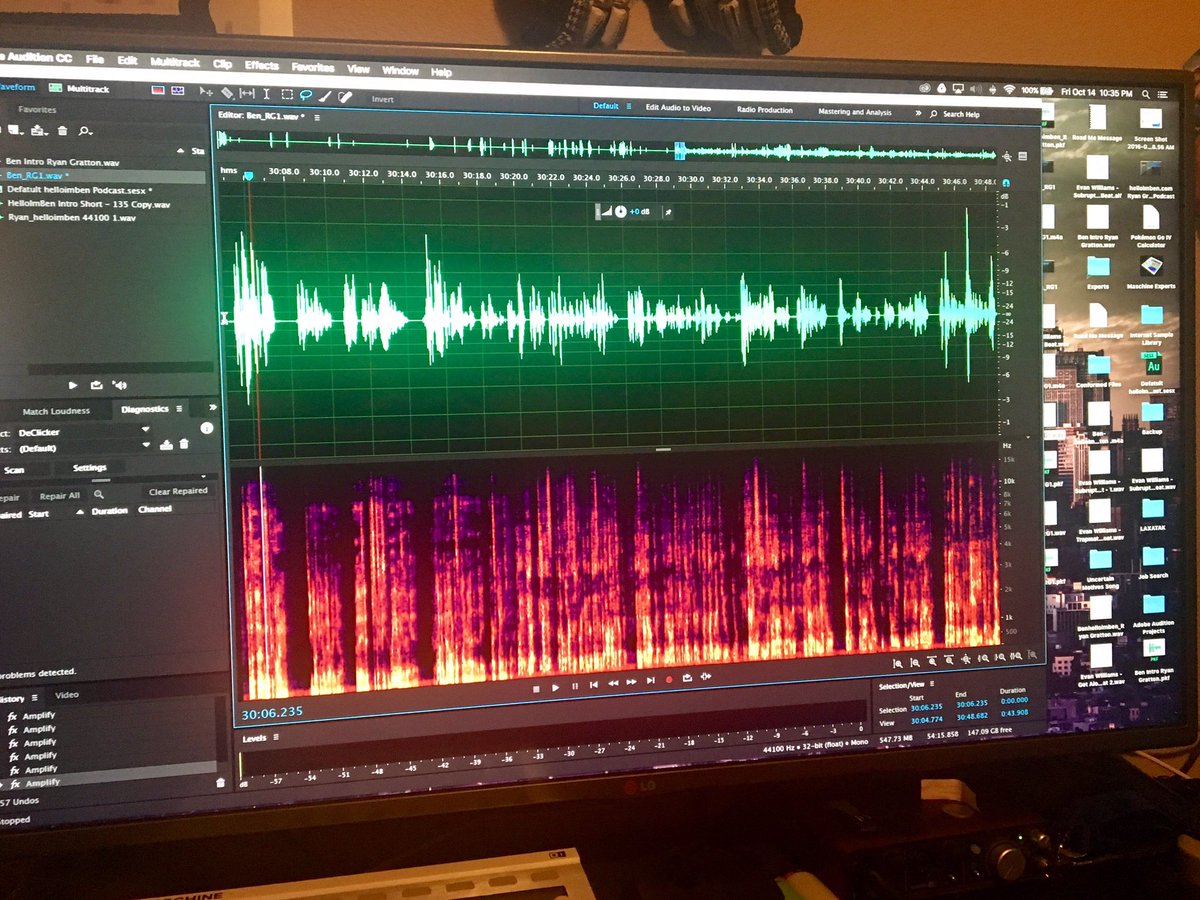Click the Loop preview icon in Files panel
This screenshot has height=900, width=1200.
(x=96, y=385)
